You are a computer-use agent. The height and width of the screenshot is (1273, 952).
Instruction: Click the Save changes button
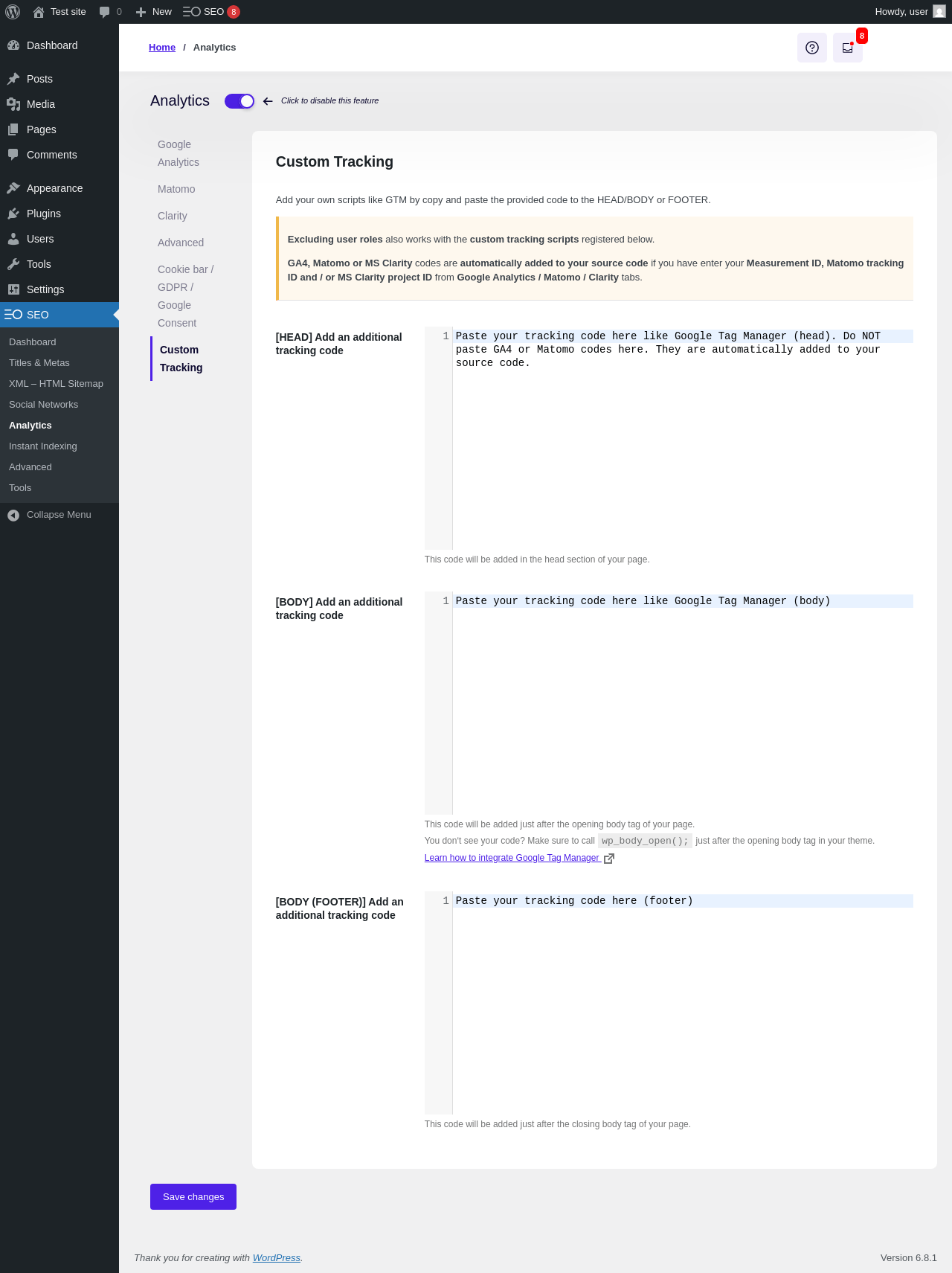tap(193, 1196)
